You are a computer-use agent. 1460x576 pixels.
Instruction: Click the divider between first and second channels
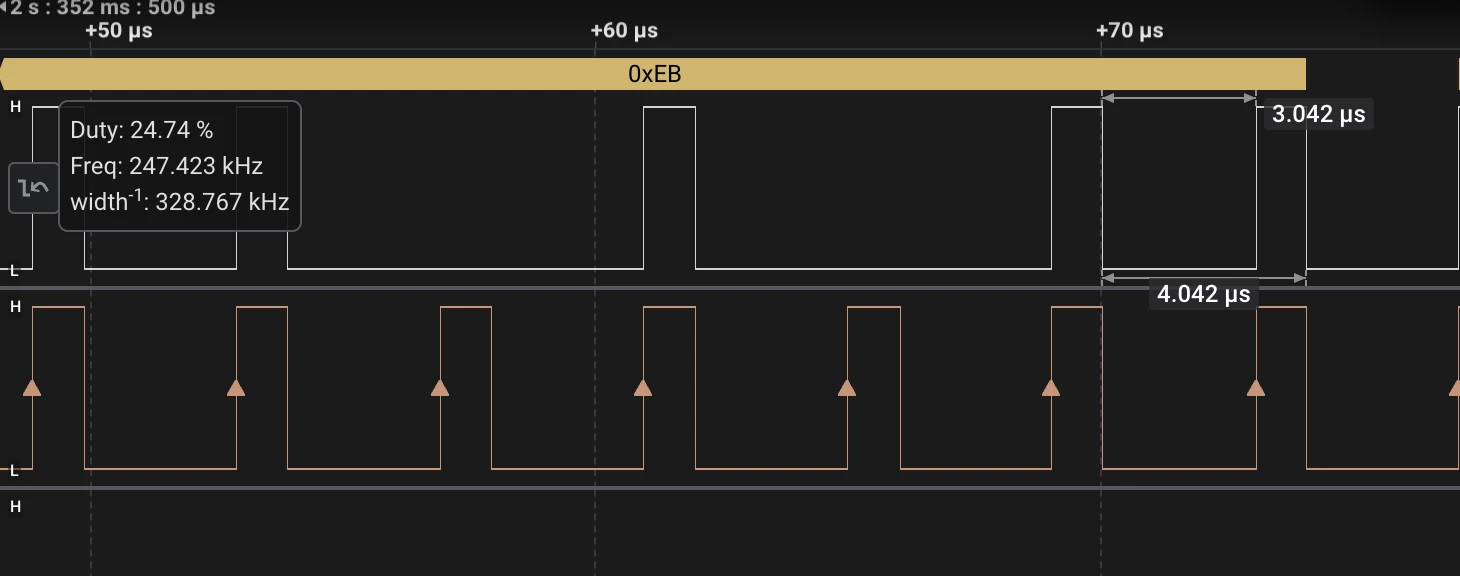tap(730, 288)
